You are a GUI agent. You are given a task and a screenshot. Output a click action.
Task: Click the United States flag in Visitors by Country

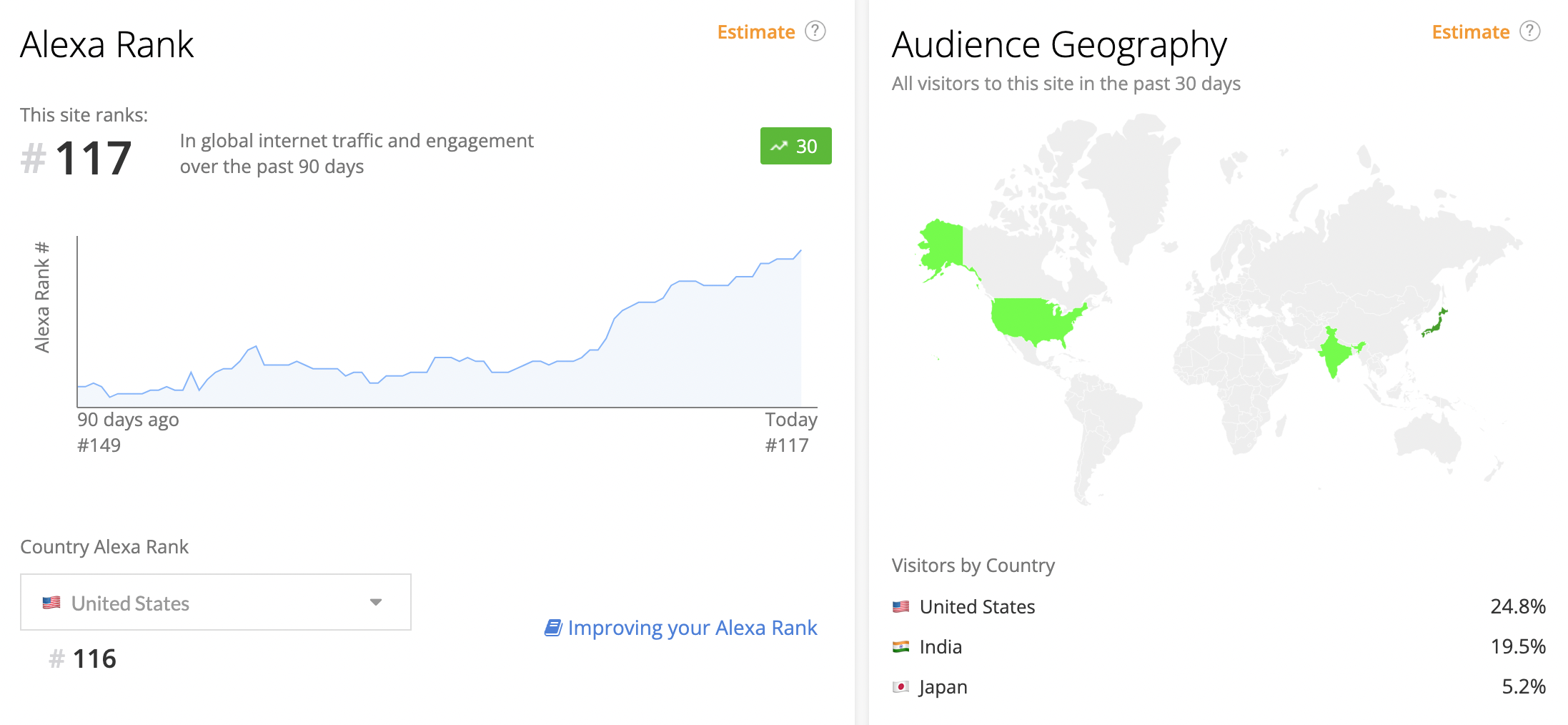[x=900, y=606]
